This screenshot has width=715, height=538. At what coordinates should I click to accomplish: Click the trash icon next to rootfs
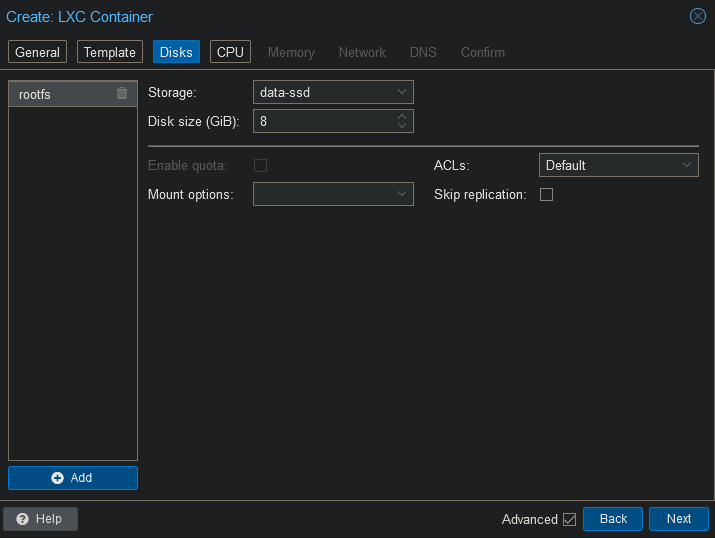click(x=122, y=94)
